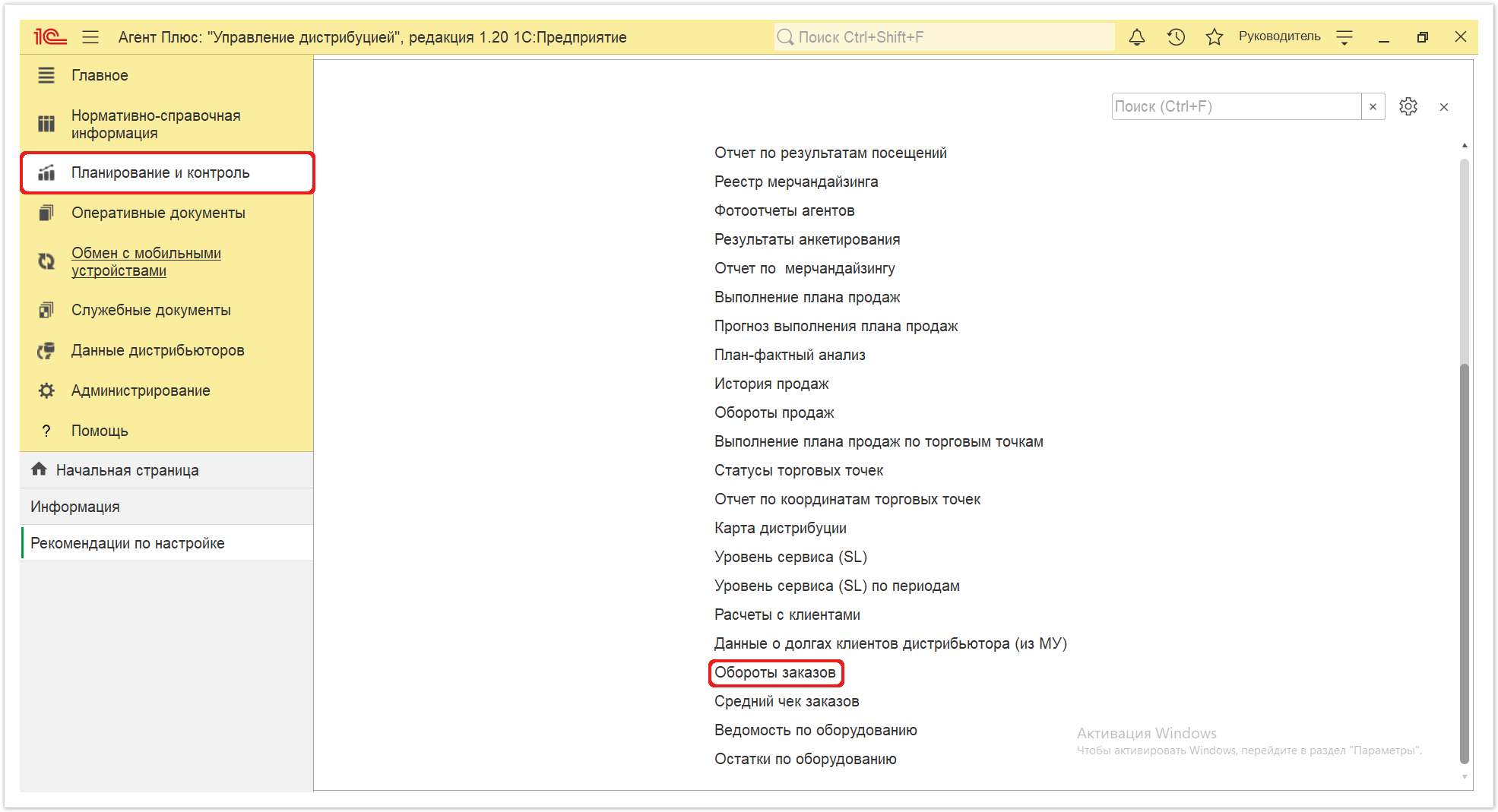Focus the global search field Ctrl+Shift+F

coord(944,37)
